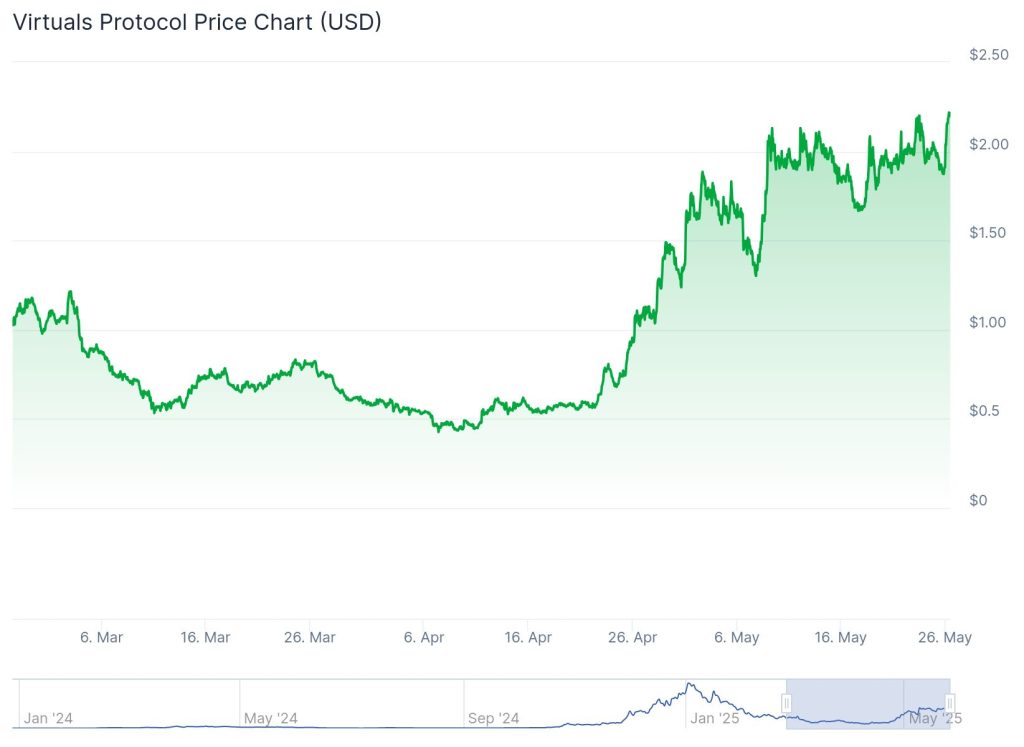This screenshot has height=747, width=1024.
Task: Click the right range navigator handle
Action: coord(950,703)
